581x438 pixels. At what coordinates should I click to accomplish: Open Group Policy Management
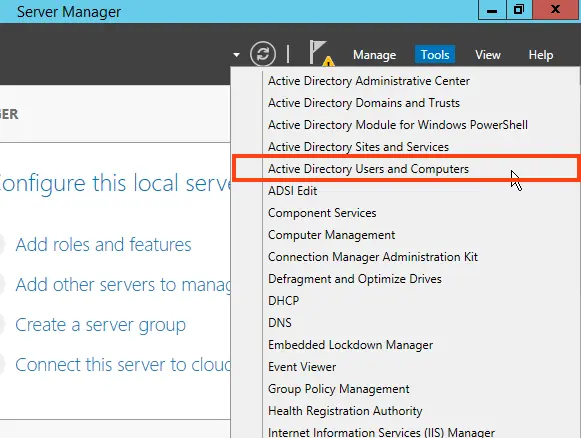tap(338, 389)
